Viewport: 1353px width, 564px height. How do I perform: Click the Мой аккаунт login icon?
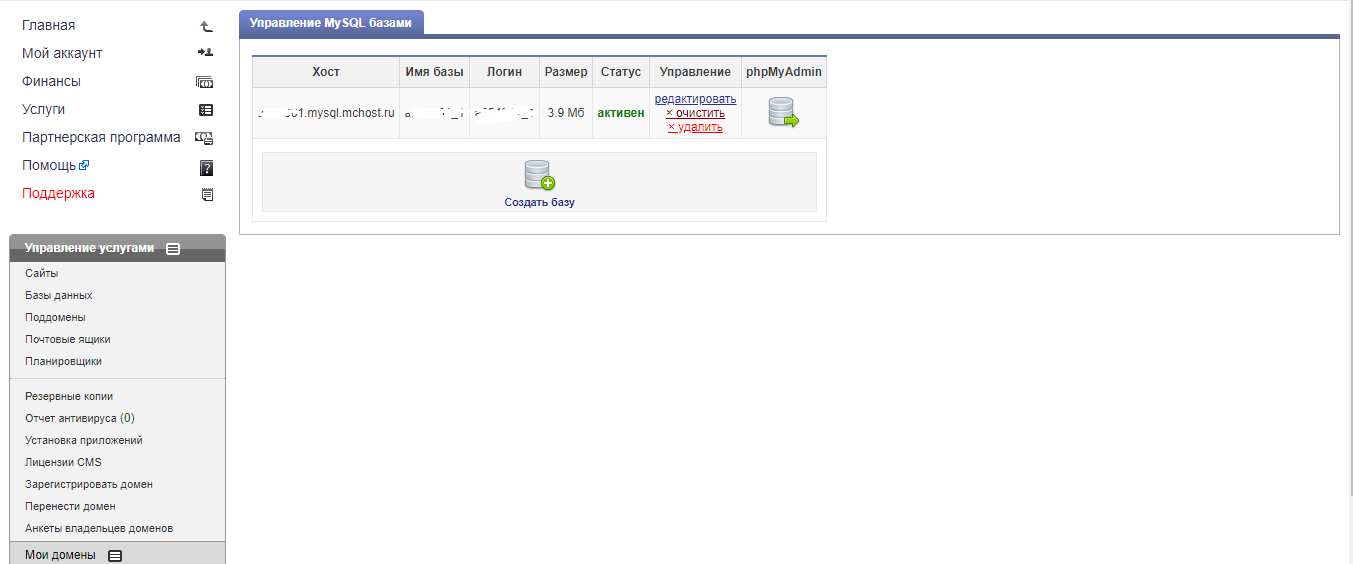pos(206,53)
